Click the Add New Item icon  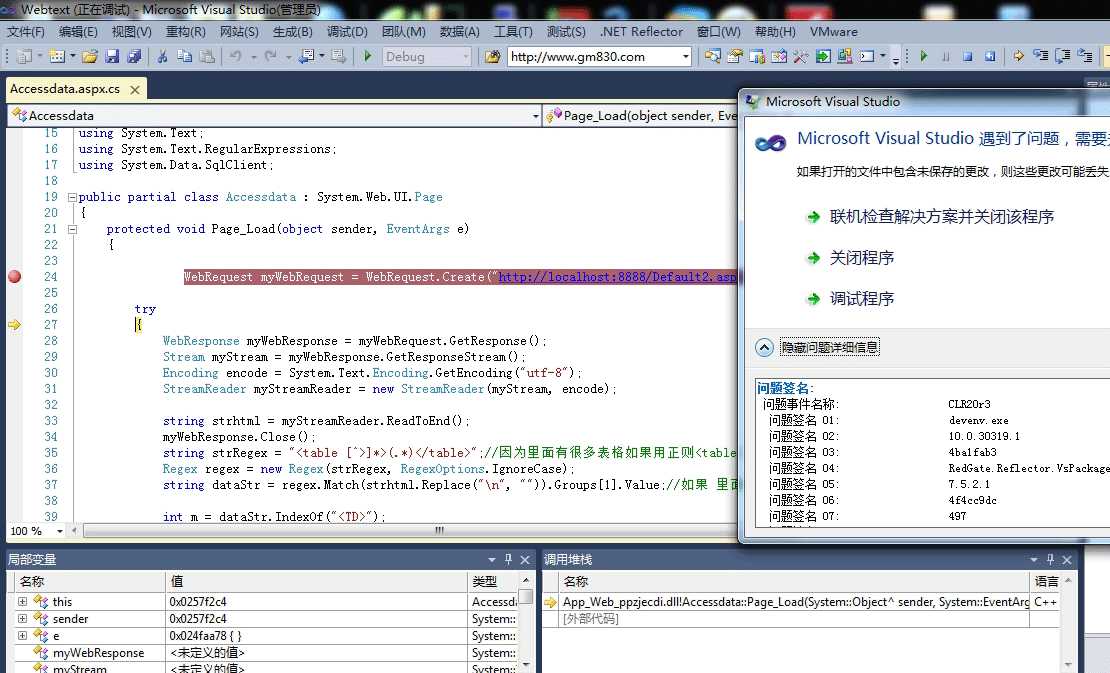(x=57, y=57)
